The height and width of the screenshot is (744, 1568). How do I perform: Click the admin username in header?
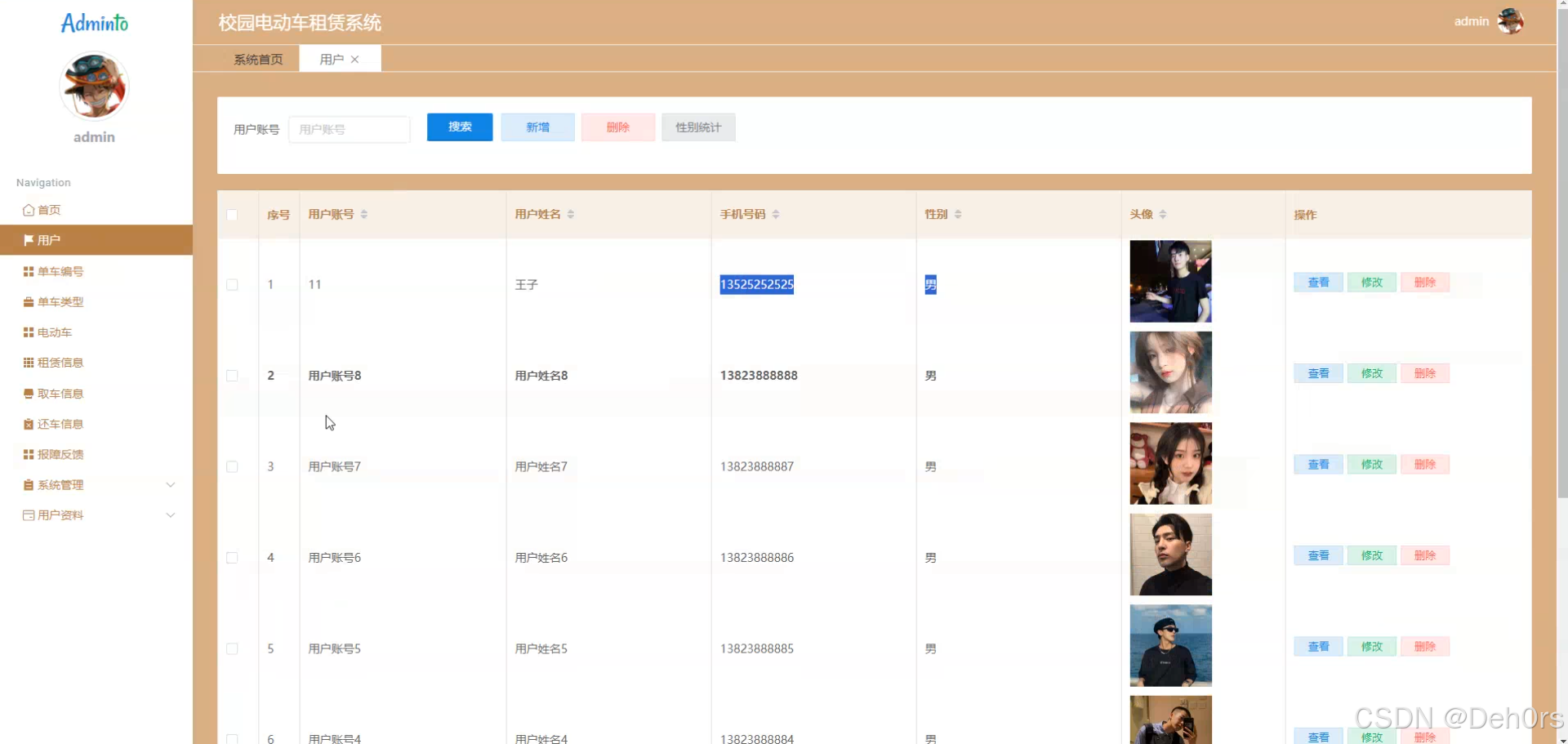(x=1471, y=21)
